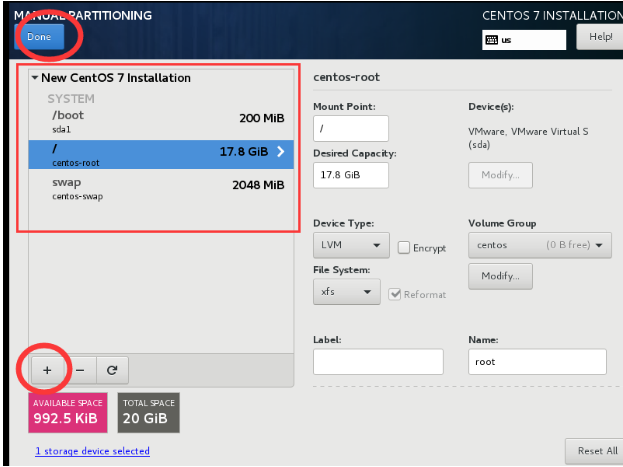Click the Reset All button
Viewport: 623px width, 467px height.
594,451
